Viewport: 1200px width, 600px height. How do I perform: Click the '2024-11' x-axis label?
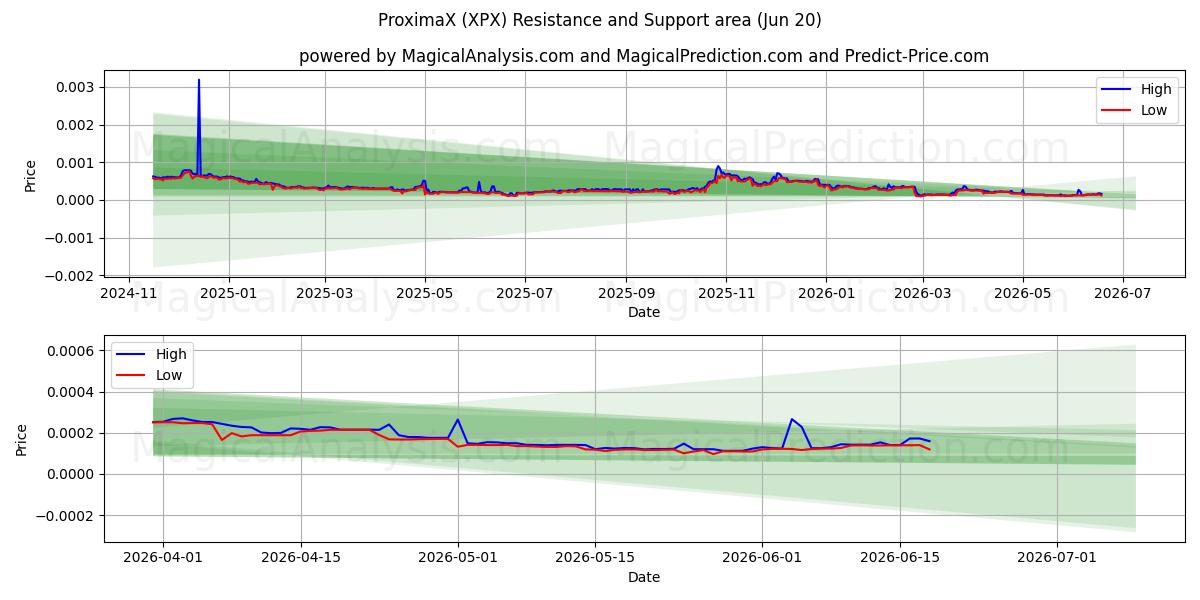(x=128, y=295)
